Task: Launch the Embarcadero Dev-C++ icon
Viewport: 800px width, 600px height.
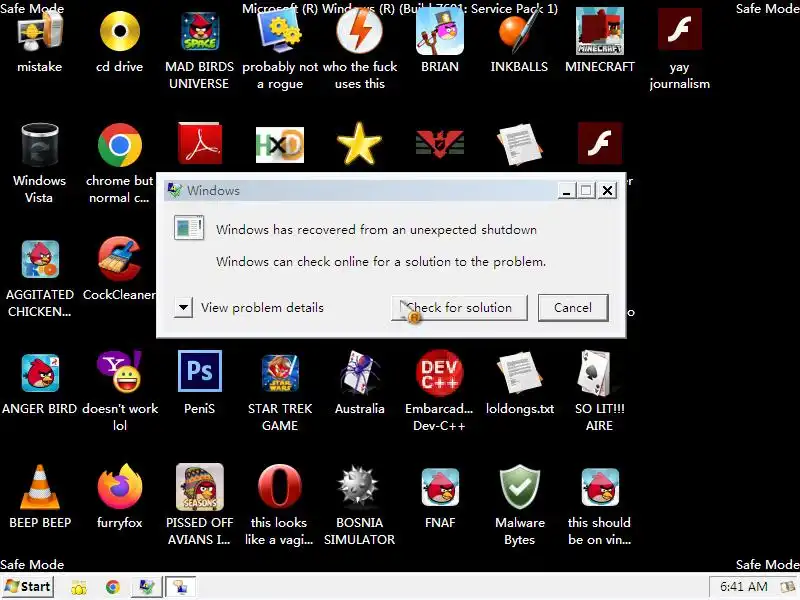Action: 440,372
